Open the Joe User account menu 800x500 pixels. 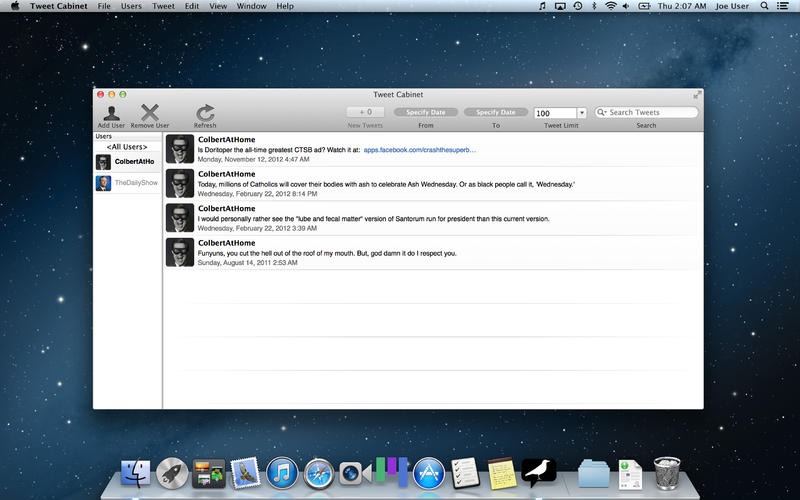732,6
